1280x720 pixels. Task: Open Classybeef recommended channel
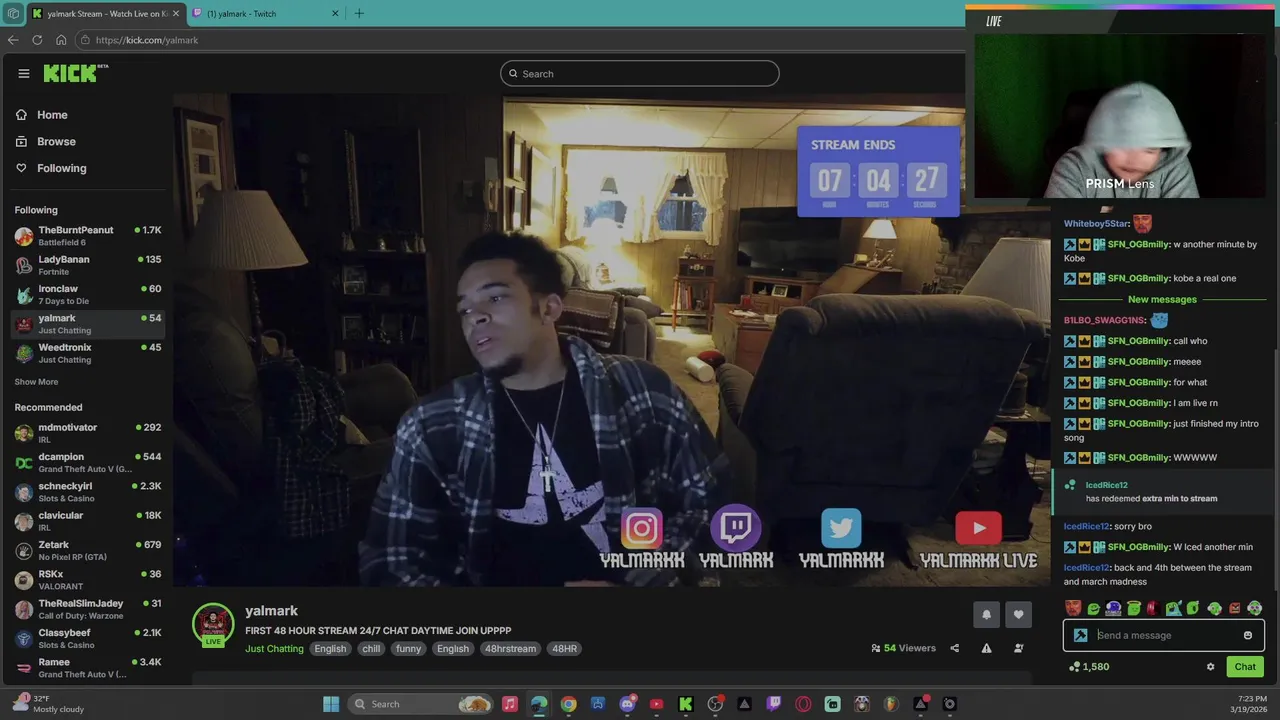coord(88,638)
